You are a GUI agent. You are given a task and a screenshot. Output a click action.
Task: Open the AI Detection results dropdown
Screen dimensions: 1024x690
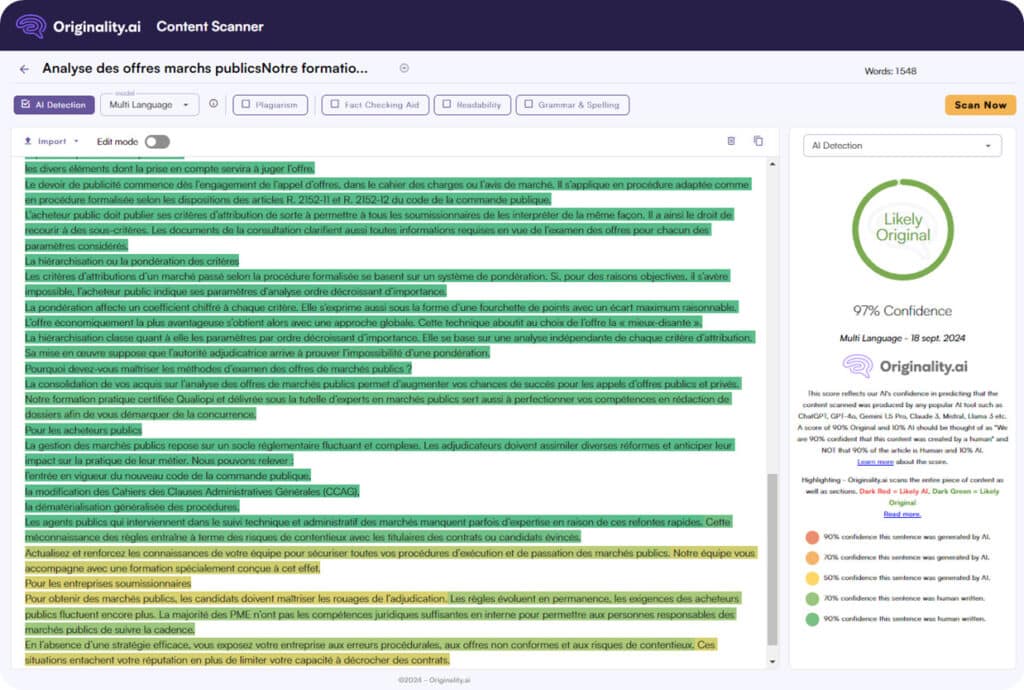point(902,146)
